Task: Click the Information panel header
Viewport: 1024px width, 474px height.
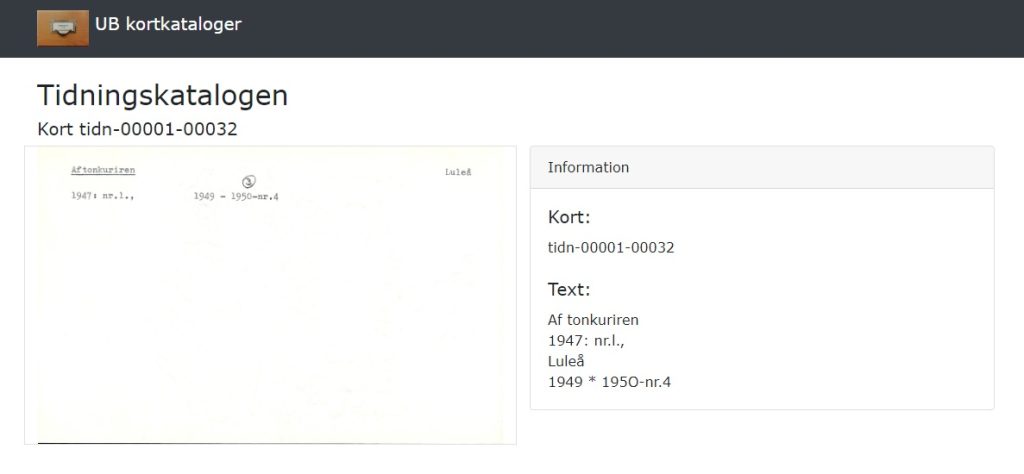Action: pos(762,168)
